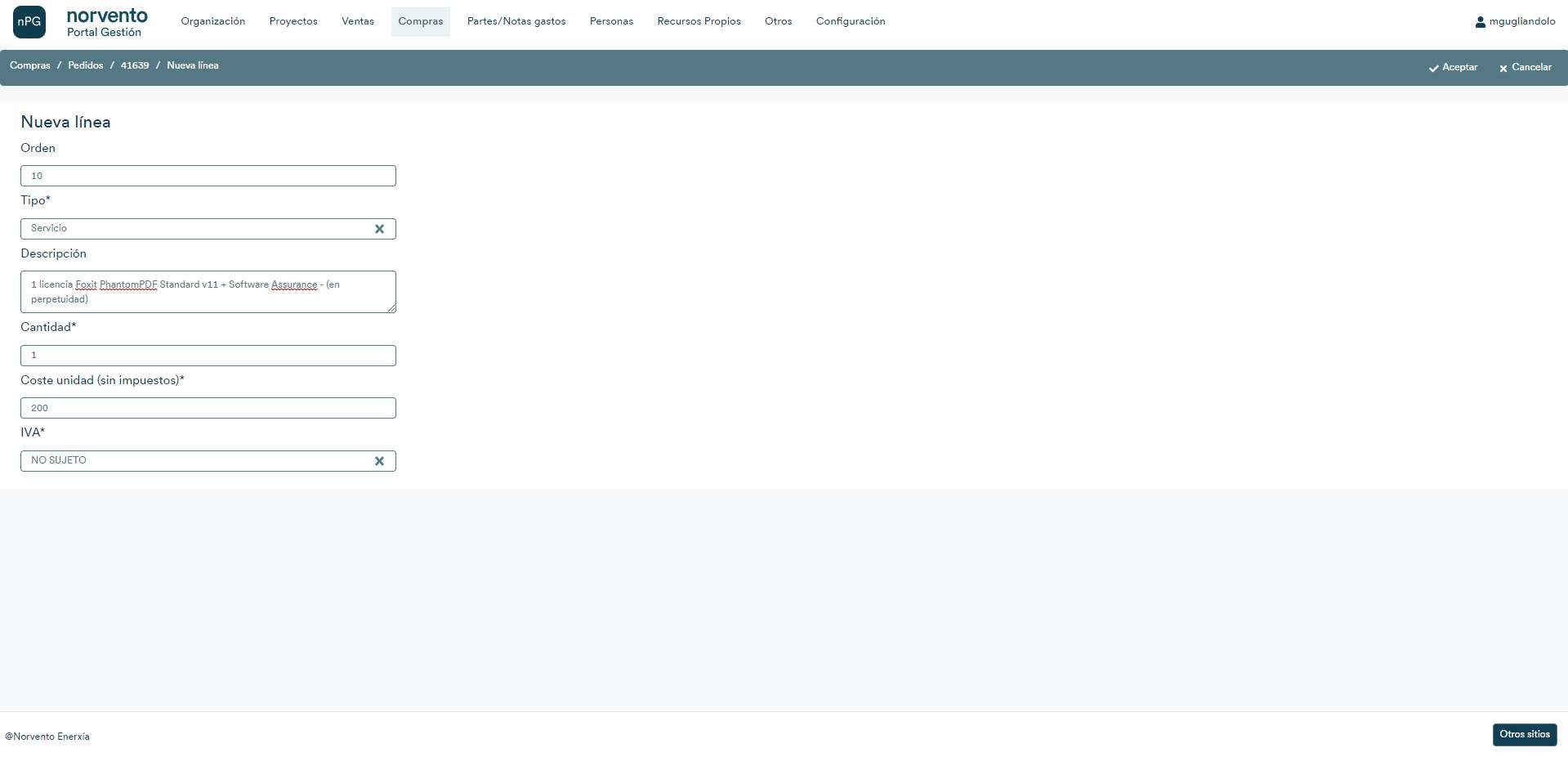This screenshot has height=757, width=1568.
Task: Click the mgugliandolo user profile icon
Action: coord(1480,22)
